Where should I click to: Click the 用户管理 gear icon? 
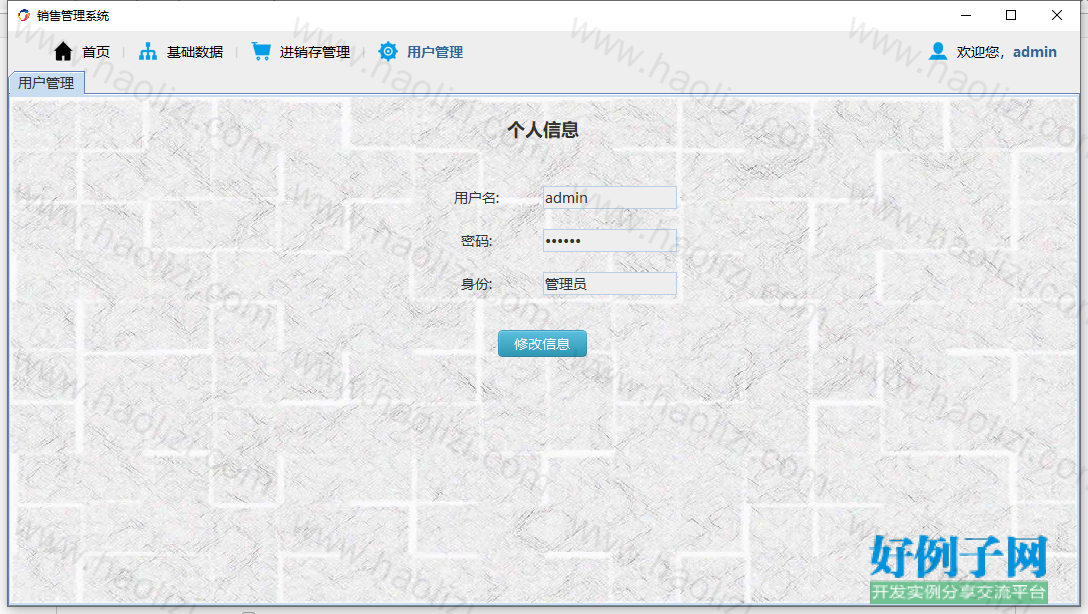point(388,51)
